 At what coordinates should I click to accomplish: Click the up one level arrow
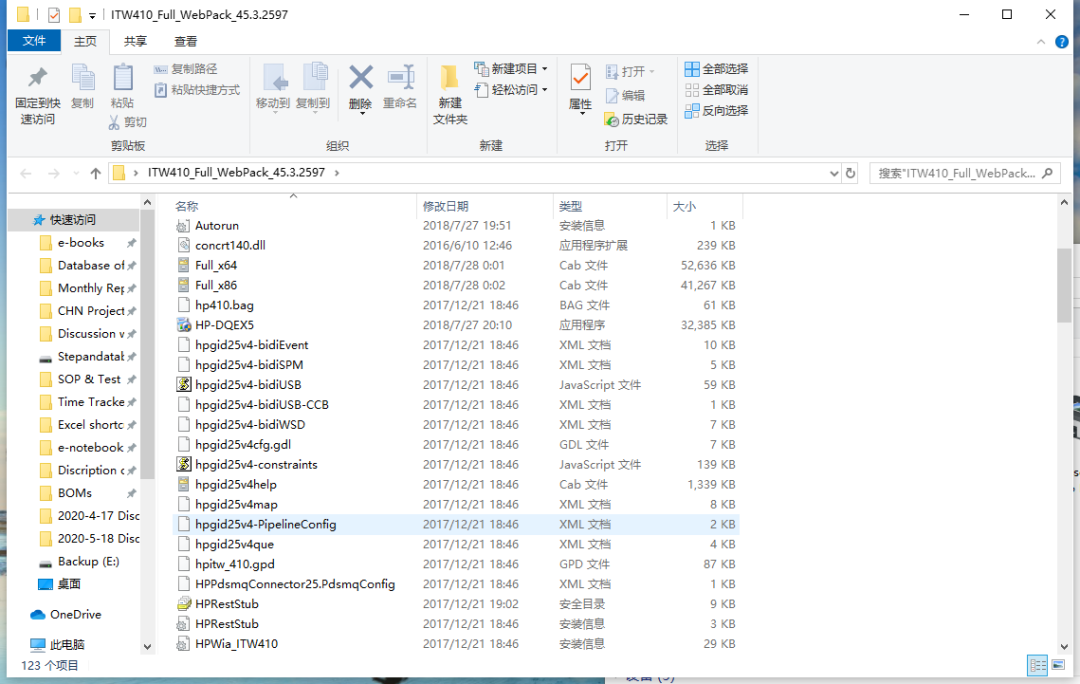pyautogui.click(x=96, y=173)
